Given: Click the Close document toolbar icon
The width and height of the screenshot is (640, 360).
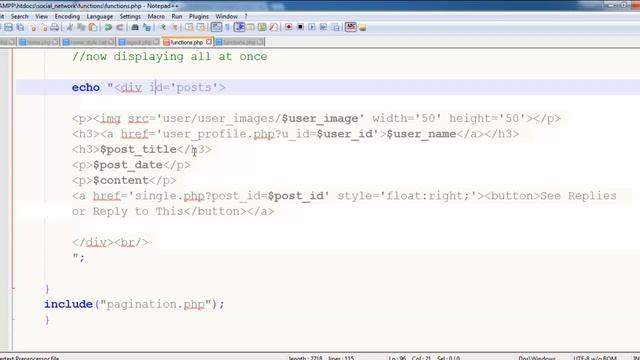Looking at the screenshot, I should click(33, 27).
